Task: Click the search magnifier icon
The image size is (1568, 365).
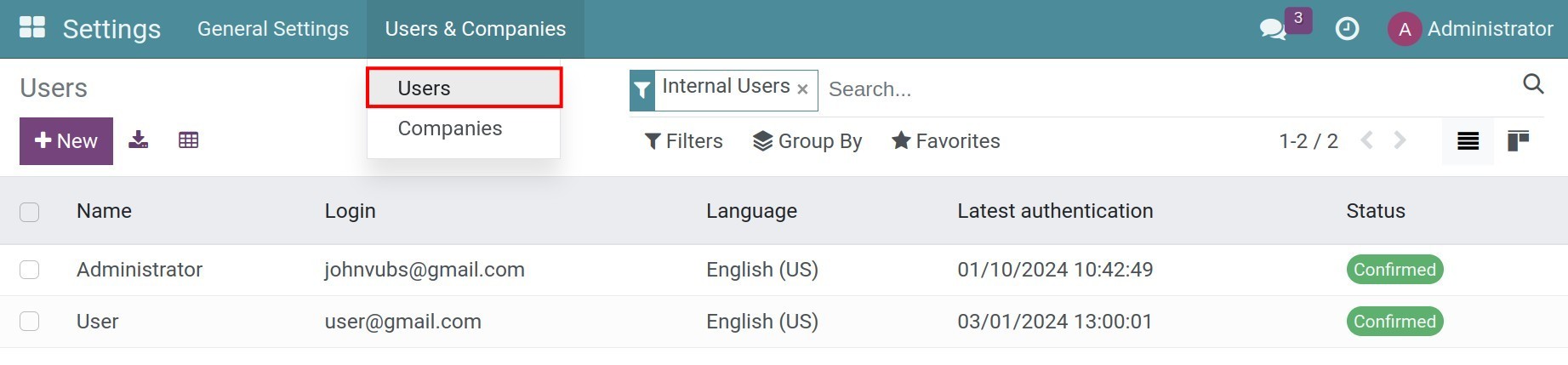Action: pos(1533,83)
